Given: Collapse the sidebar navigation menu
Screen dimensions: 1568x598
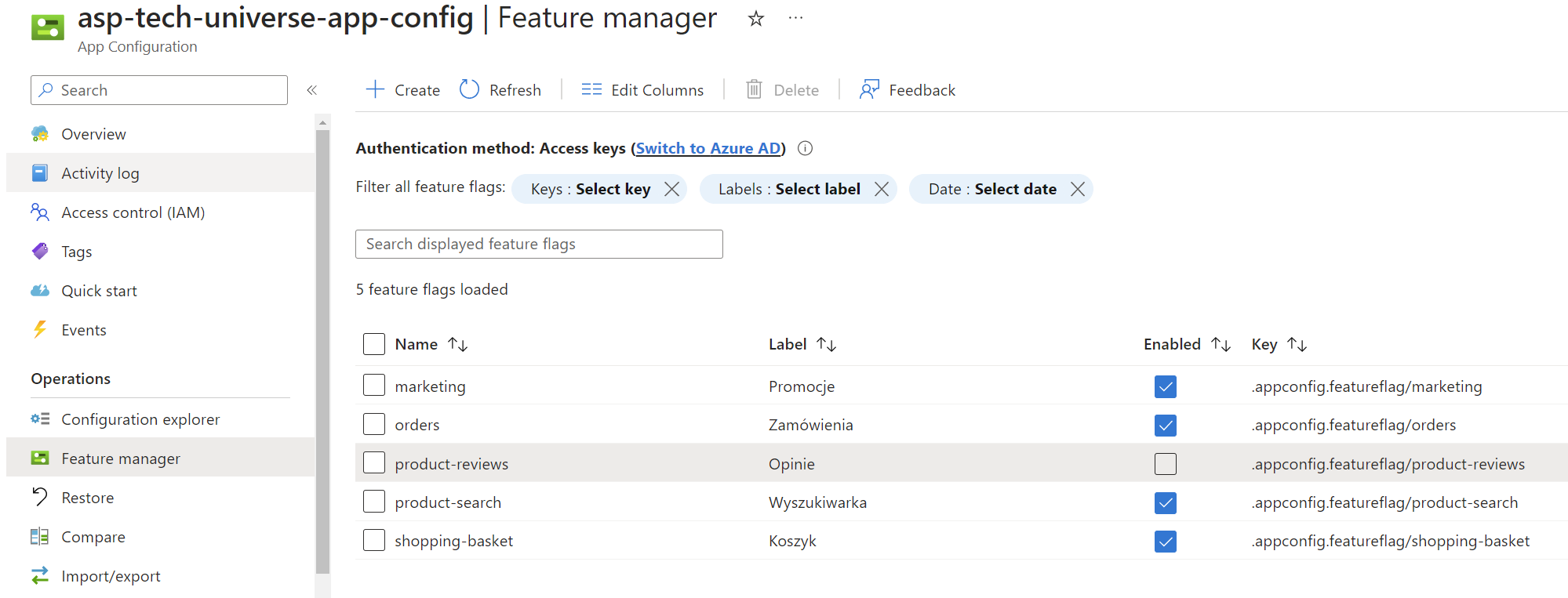Looking at the screenshot, I should click(x=311, y=90).
